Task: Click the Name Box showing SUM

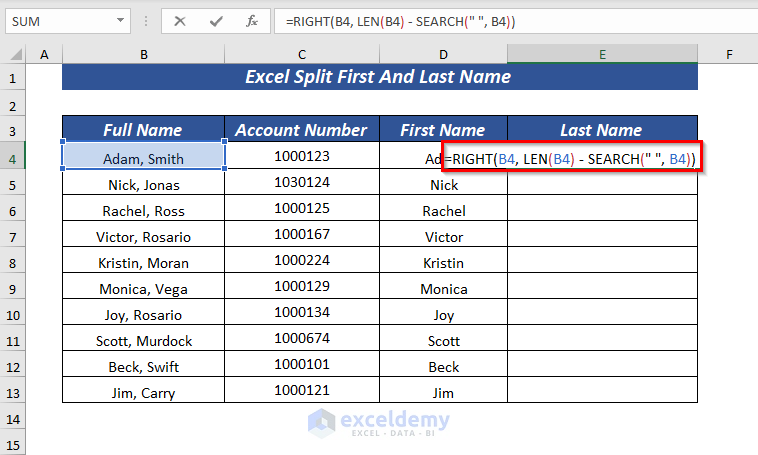Action: tap(60, 20)
